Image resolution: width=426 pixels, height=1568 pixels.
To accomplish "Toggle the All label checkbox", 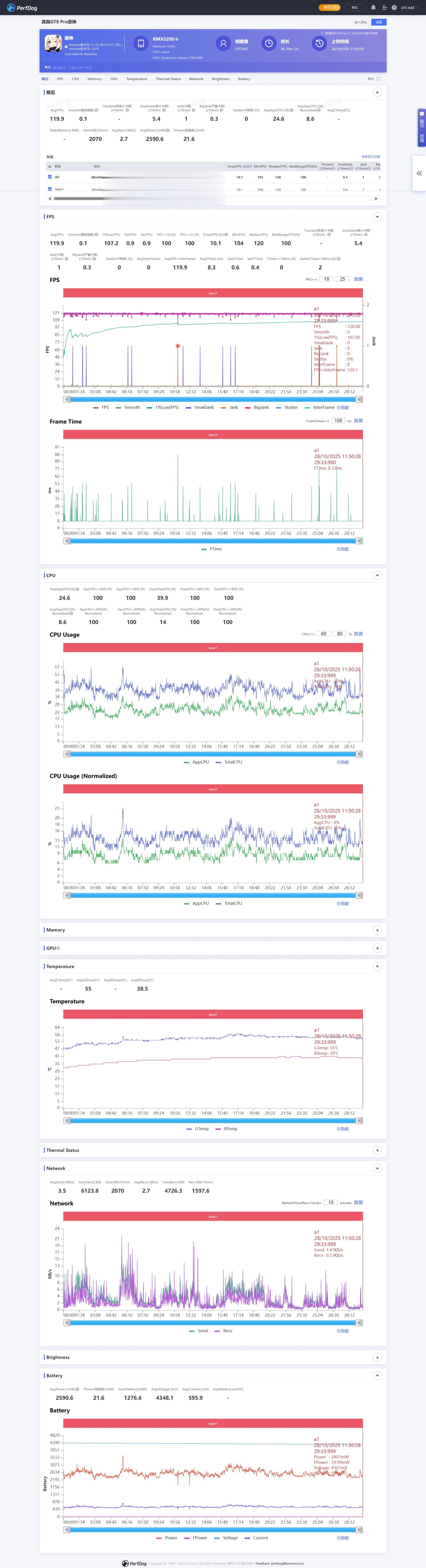I will [x=50, y=177].
